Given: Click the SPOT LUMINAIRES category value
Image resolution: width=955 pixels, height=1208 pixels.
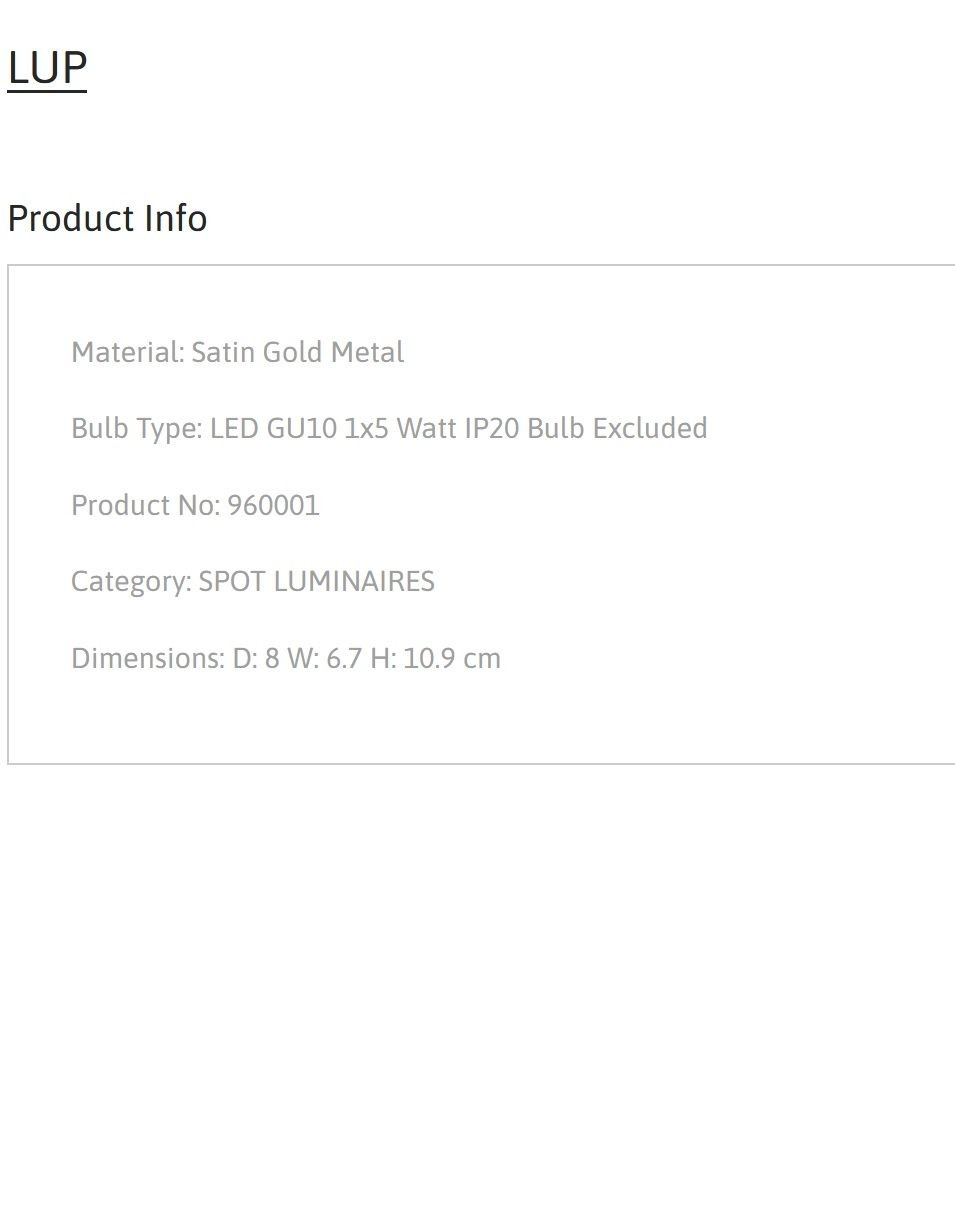Looking at the screenshot, I should pyautogui.click(x=316, y=581).
